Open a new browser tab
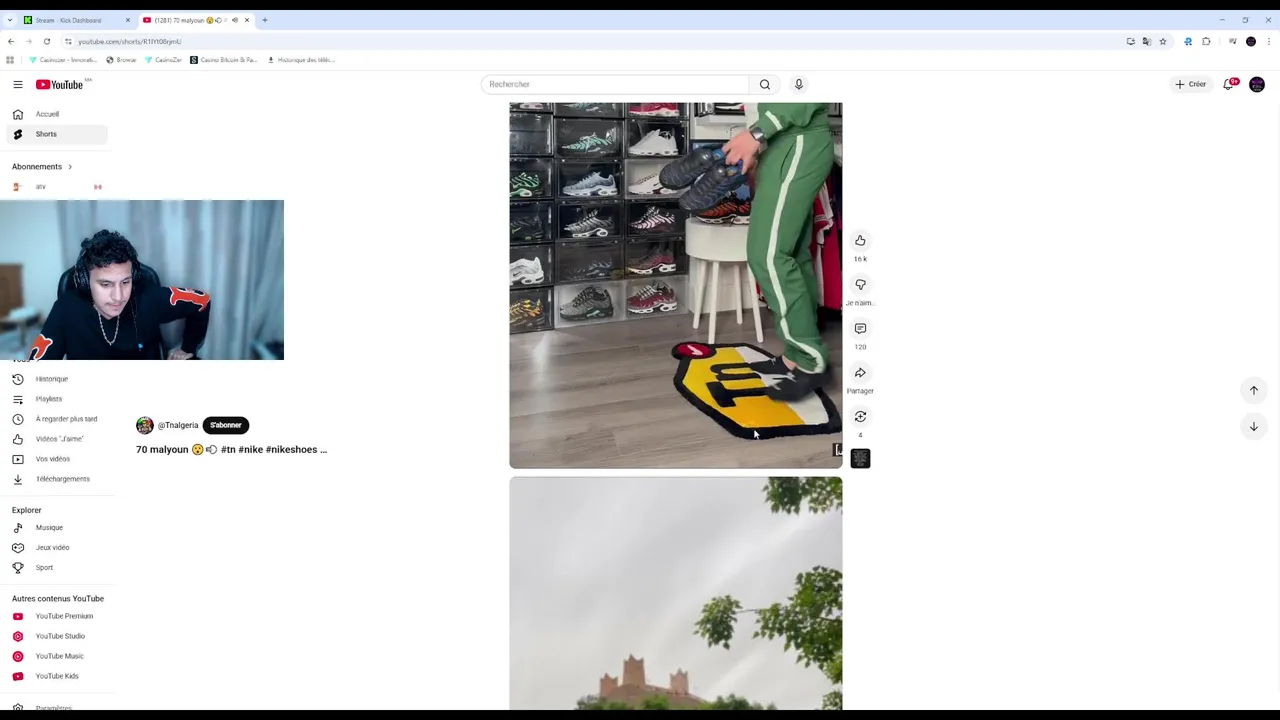1280x720 pixels. pyautogui.click(x=265, y=20)
